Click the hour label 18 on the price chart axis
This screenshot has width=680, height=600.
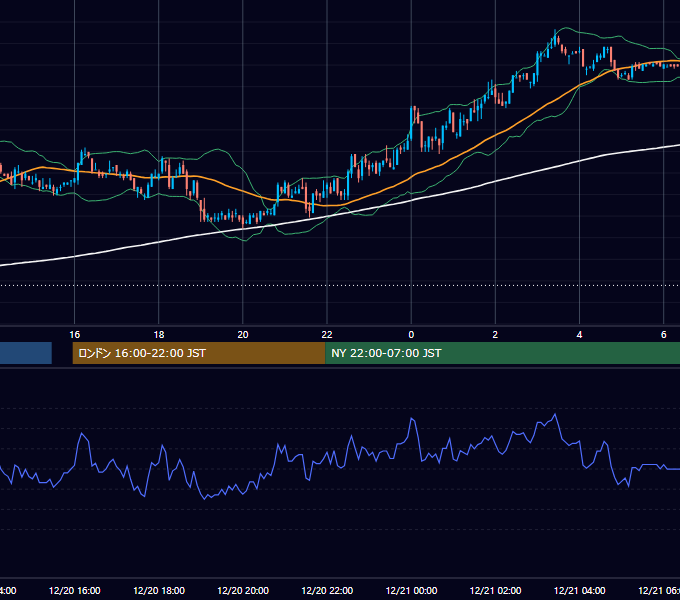click(x=159, y=334)
